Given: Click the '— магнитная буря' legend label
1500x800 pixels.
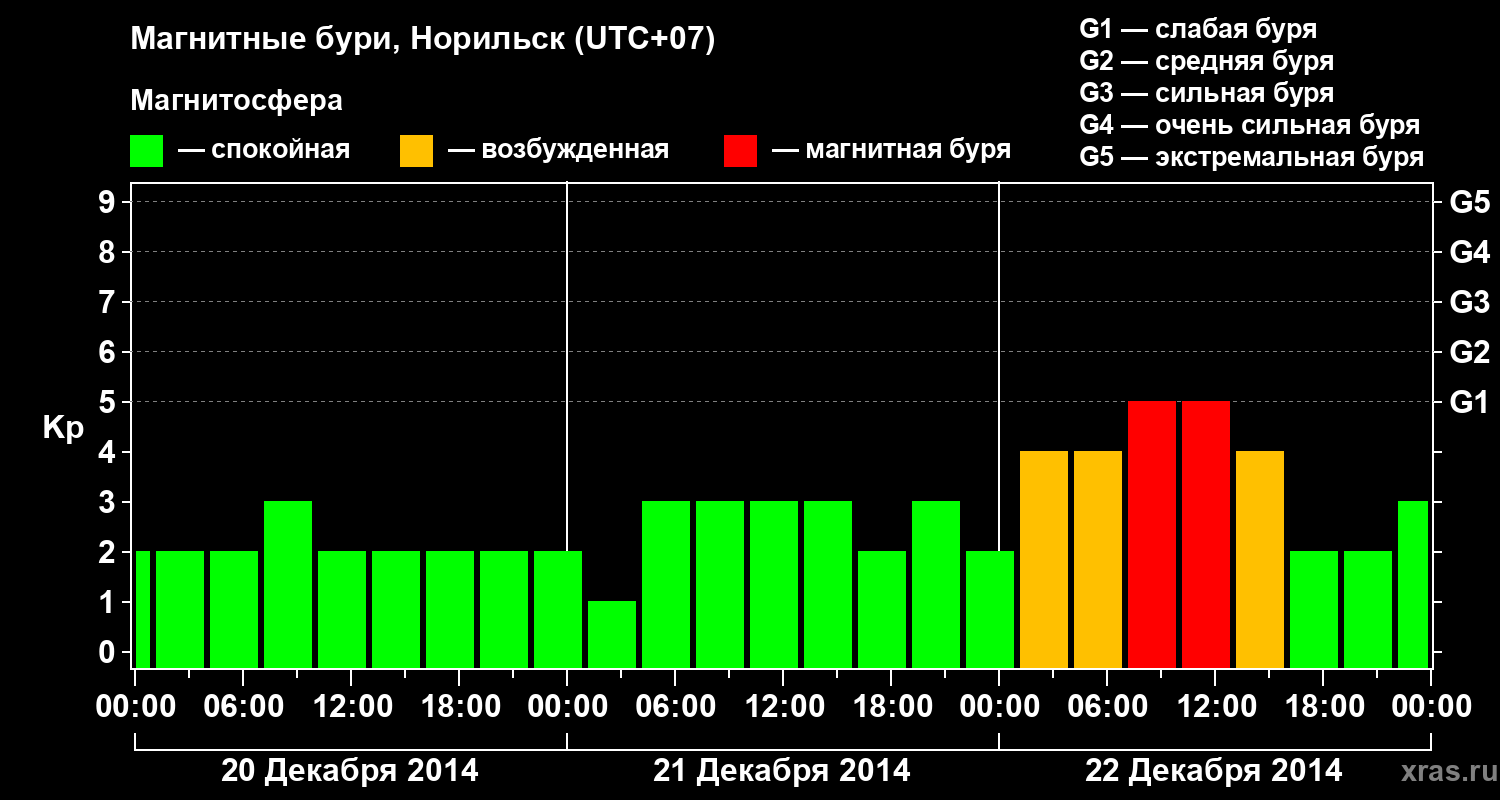Looking at the screenshot, I should (x=891, y=151).
